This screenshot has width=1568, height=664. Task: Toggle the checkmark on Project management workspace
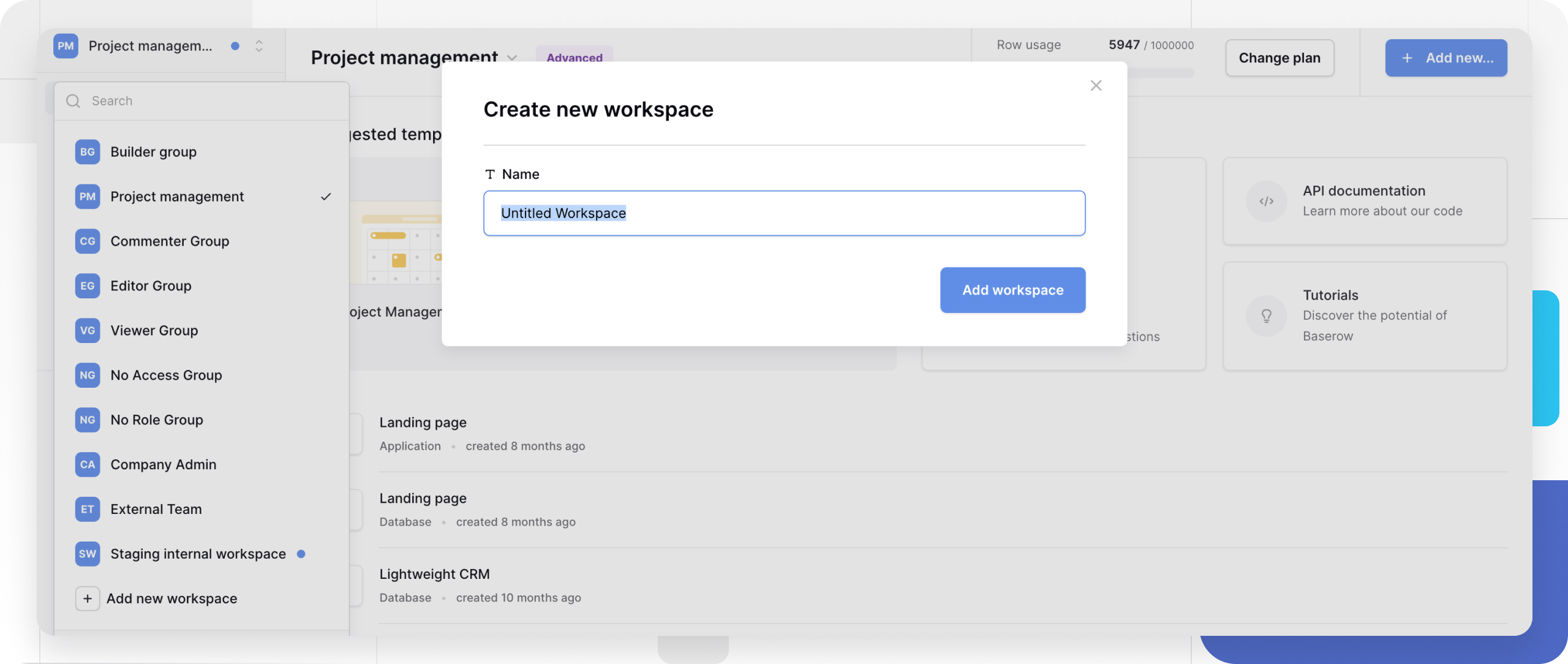tap(325, 196)
